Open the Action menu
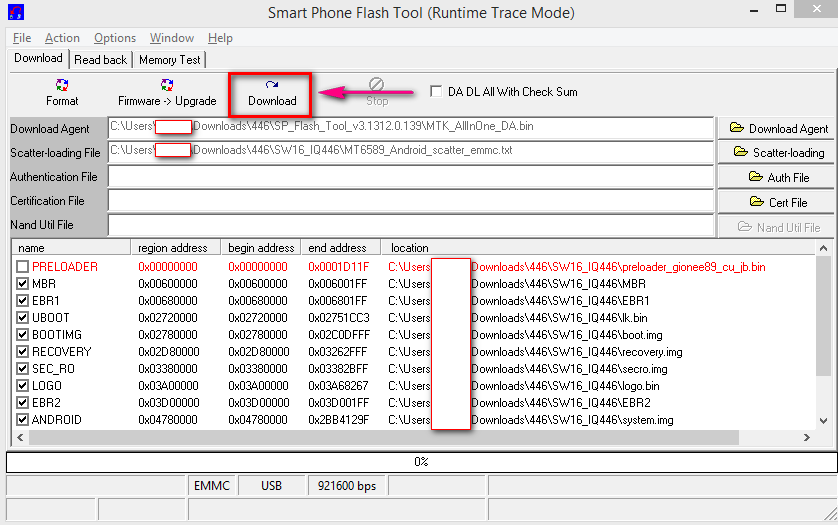838x525 pixels. 62,38
